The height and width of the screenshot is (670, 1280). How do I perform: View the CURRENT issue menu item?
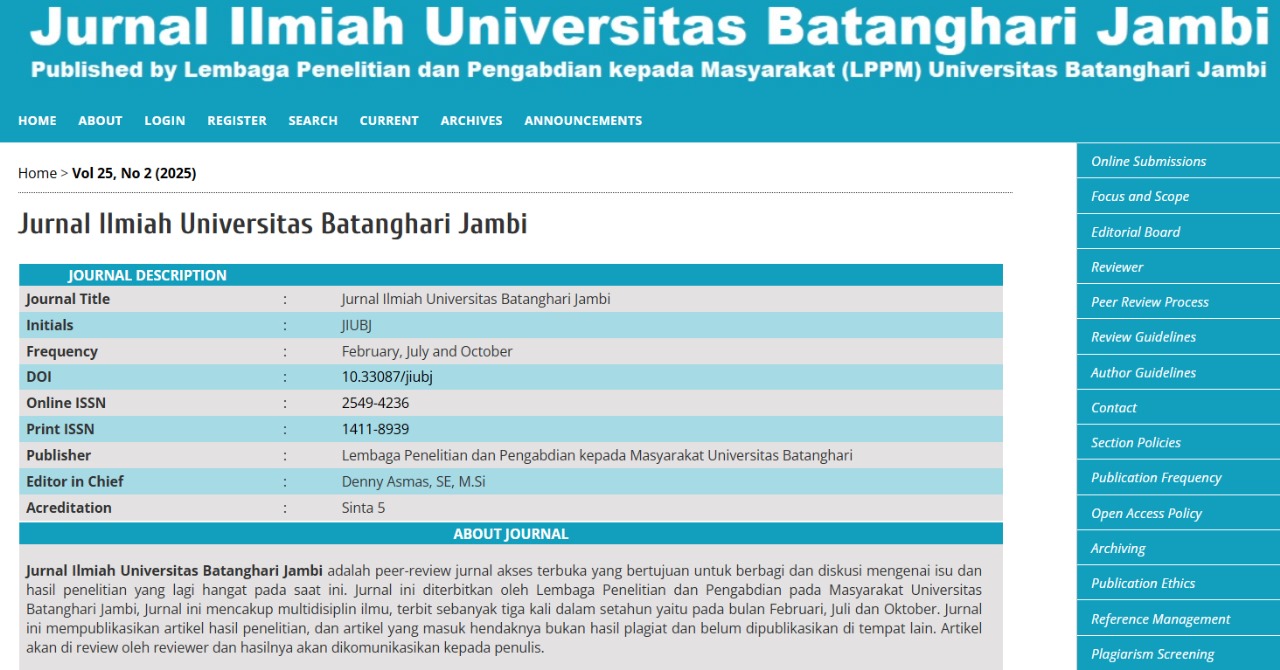(x=389, y=121)
